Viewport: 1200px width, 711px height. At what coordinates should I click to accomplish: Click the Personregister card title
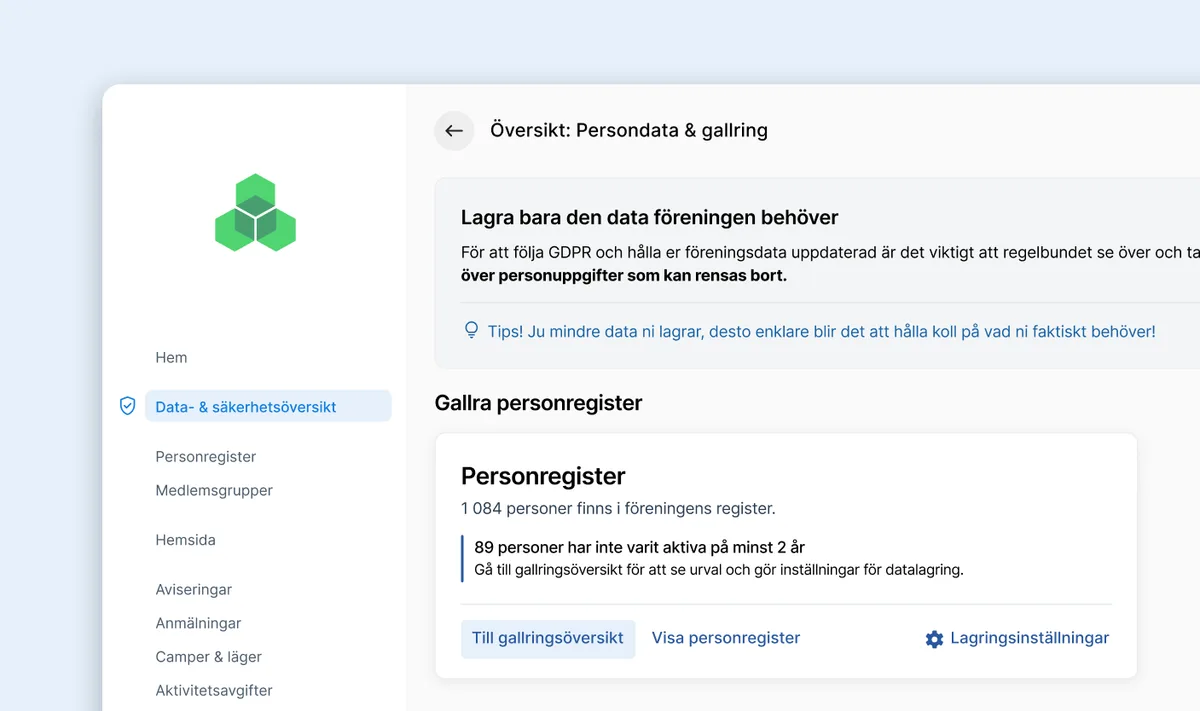[543, 476]
